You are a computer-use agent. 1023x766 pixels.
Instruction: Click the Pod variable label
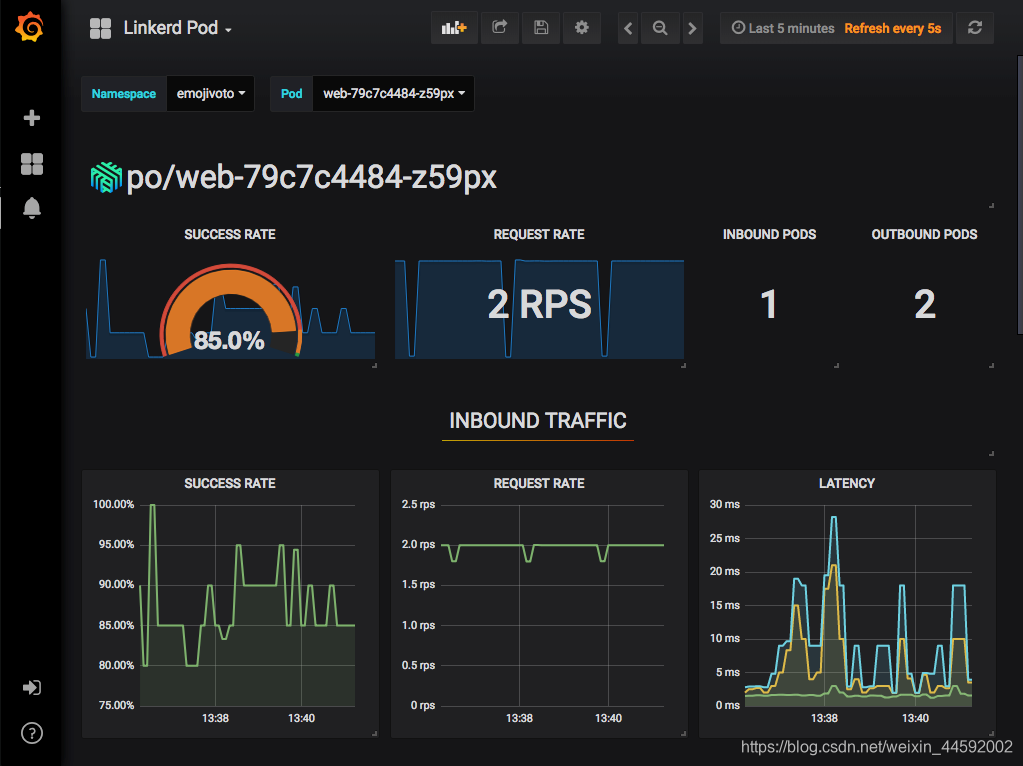(292, 93)
